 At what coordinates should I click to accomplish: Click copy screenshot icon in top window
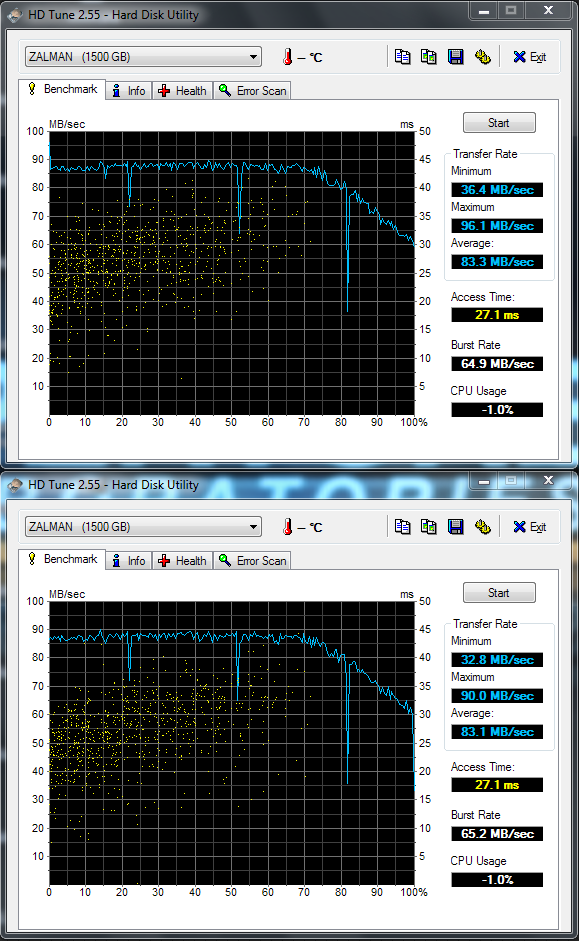click(x=428, y=57)
